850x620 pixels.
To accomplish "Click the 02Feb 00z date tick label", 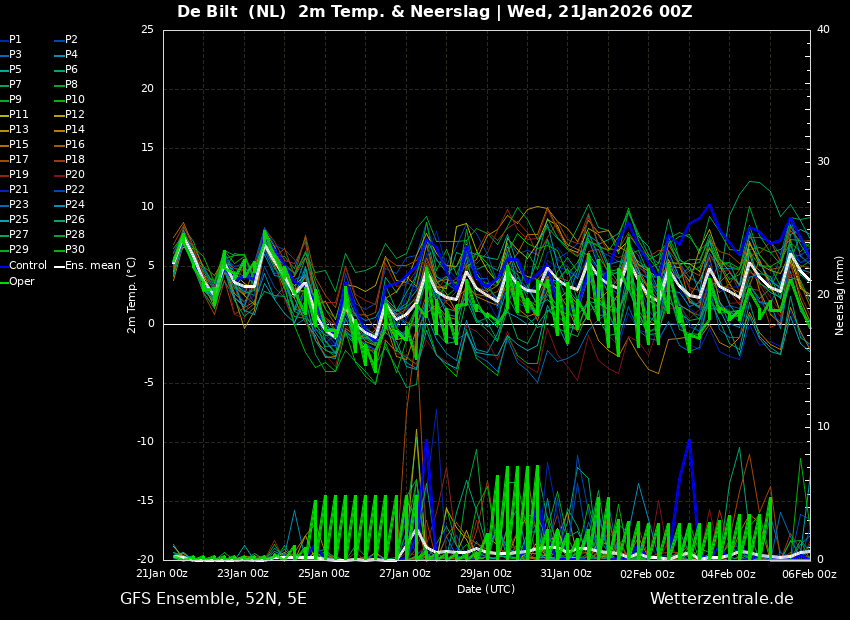I will (x=647, y=574).
